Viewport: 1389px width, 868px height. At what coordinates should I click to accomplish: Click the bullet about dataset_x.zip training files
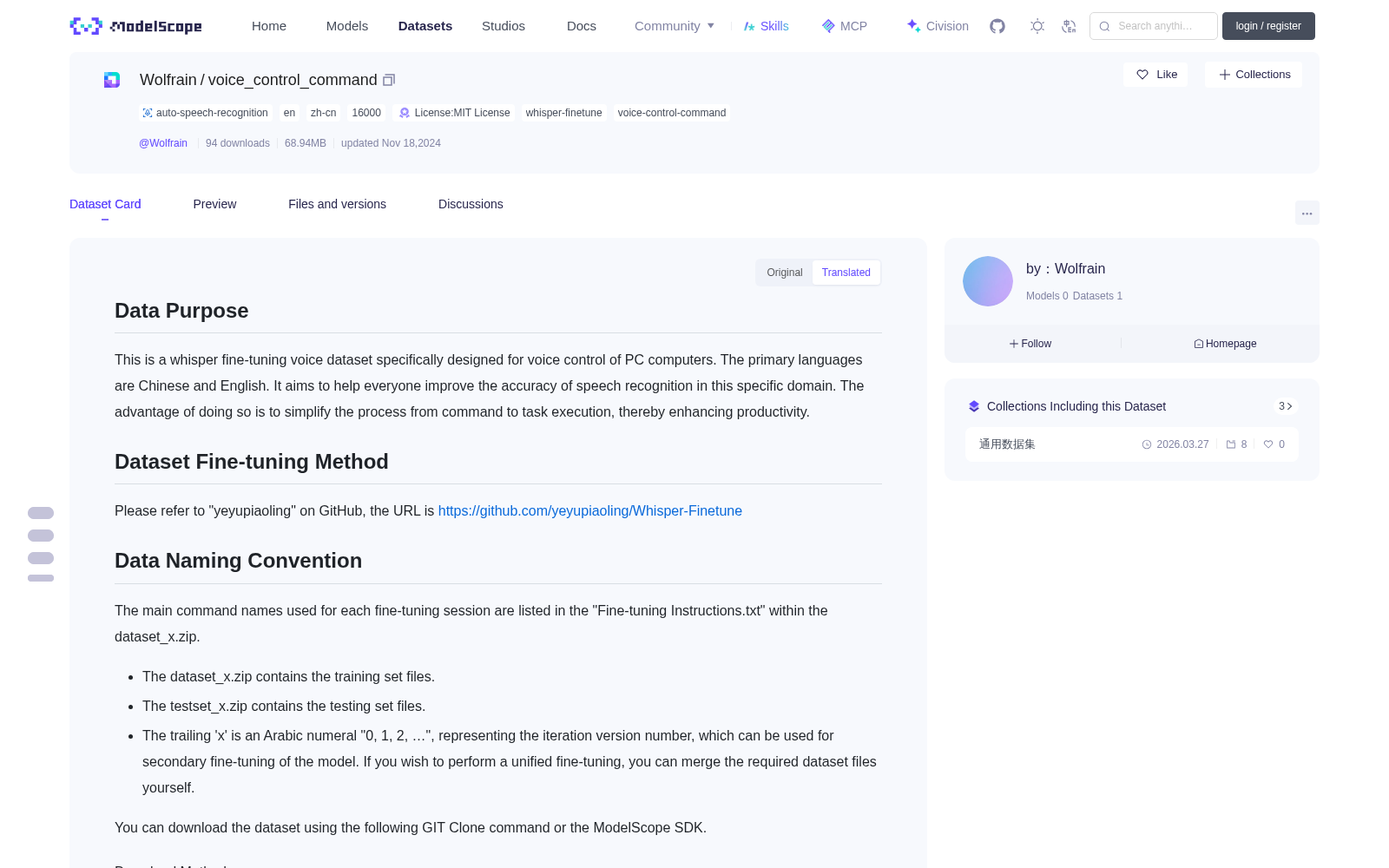(288, 677)
